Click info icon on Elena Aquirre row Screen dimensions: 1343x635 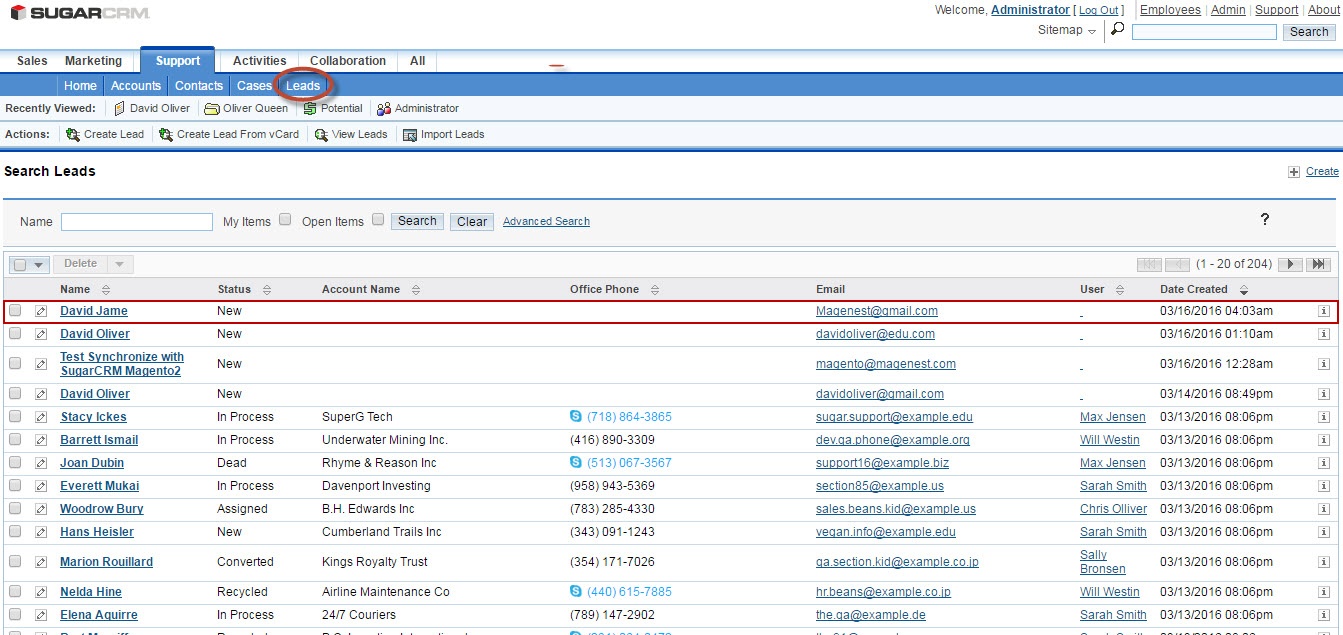pos(1323,615)
